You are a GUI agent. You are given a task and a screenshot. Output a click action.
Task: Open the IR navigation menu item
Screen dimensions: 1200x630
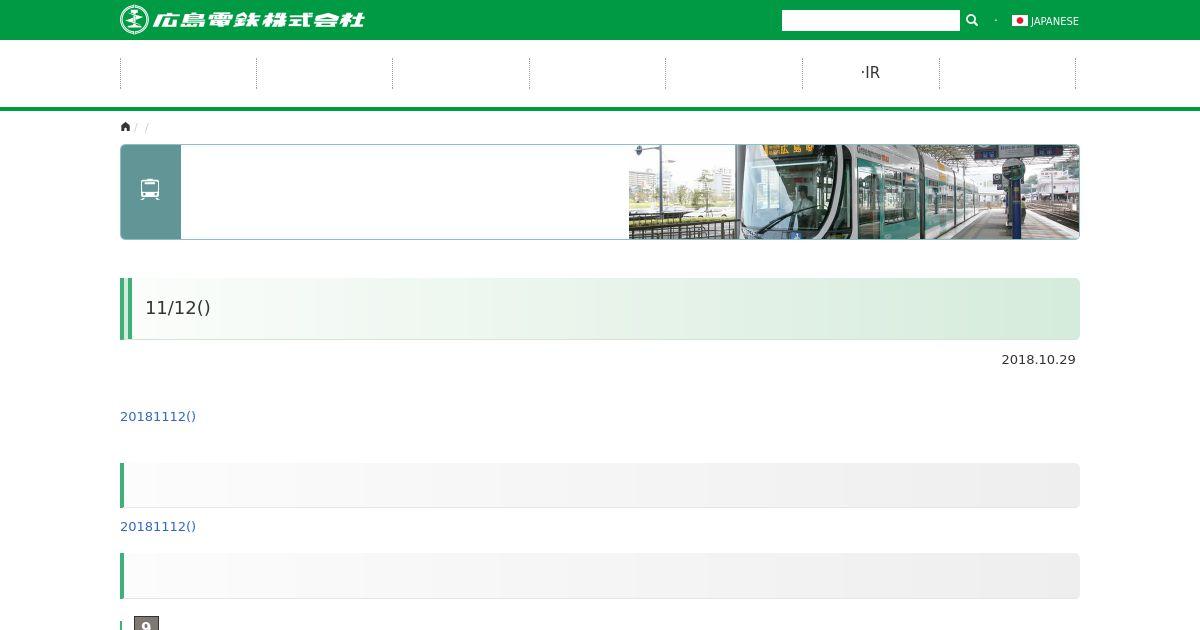tap(870, 72)
